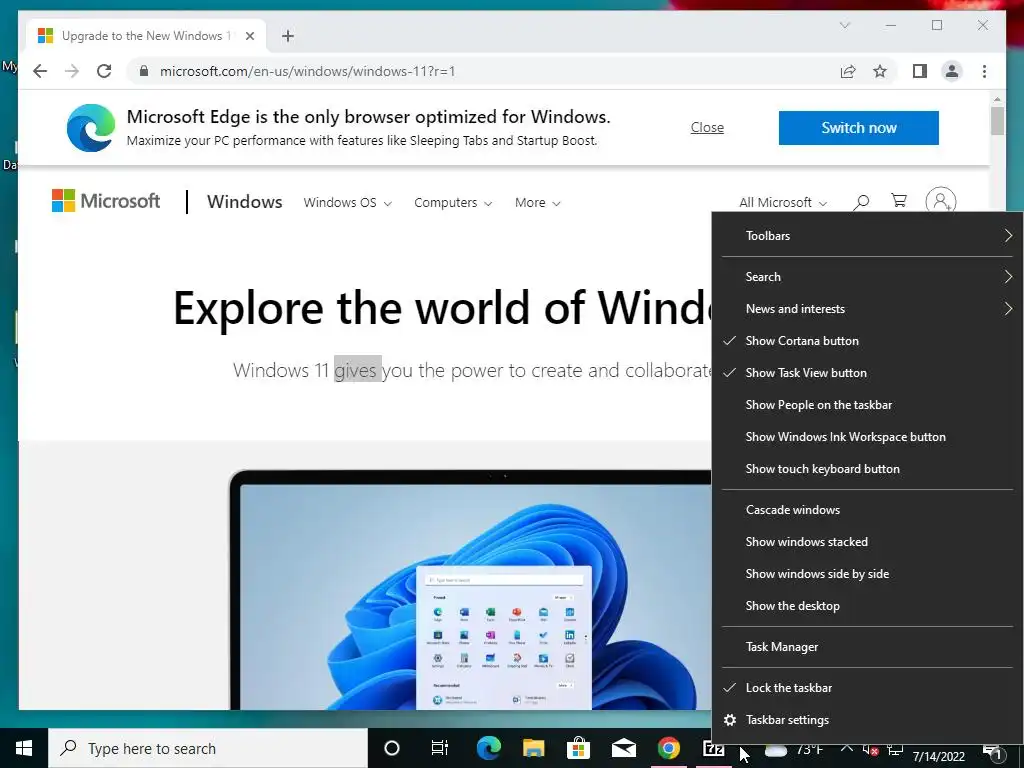Click the forward navigation arrow

click(x=72, y=71)
